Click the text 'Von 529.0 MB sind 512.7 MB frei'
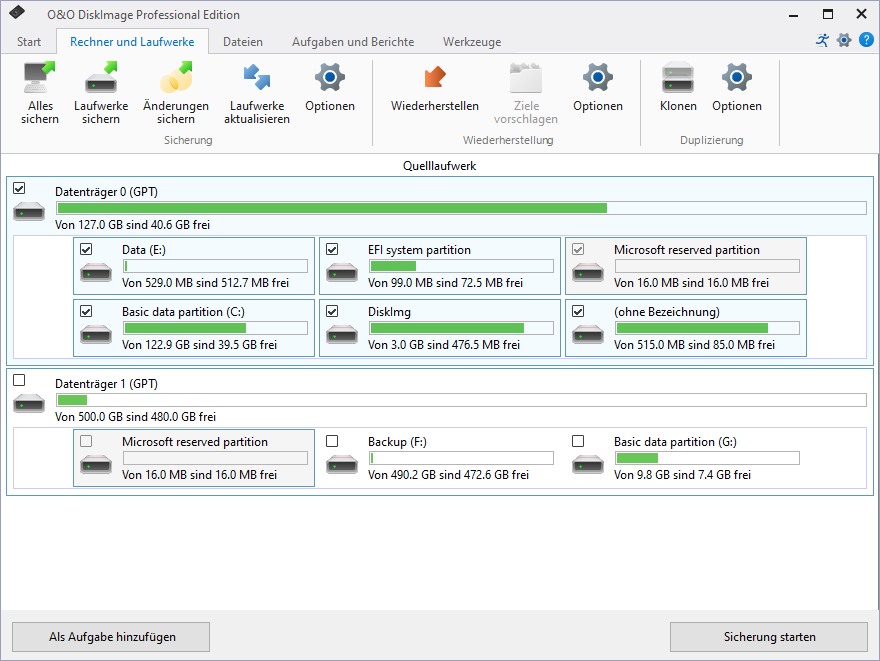This screenshot has width=880, height=661. tap(205, 283)
